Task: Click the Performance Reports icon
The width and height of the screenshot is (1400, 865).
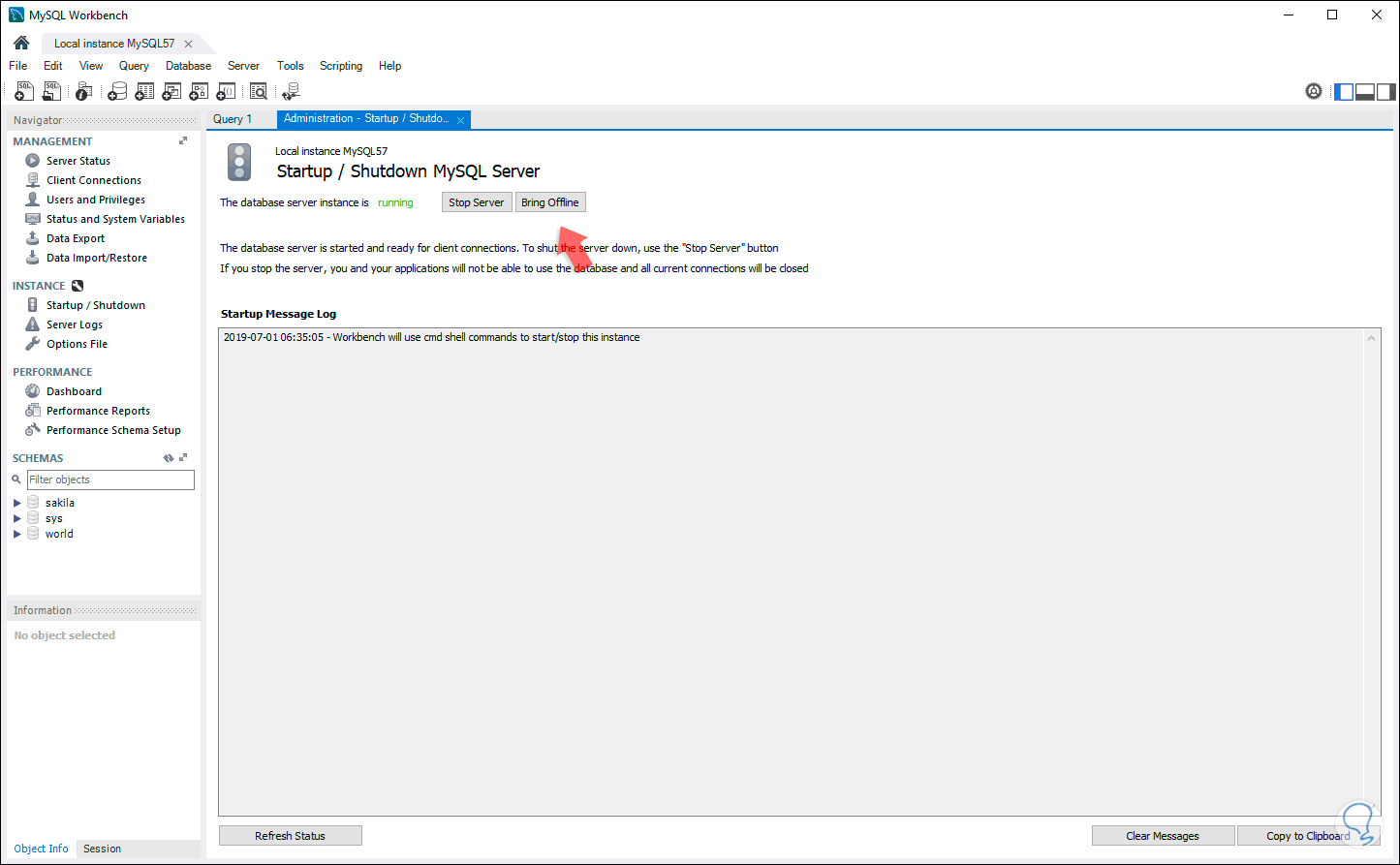Action: point(33,411)
